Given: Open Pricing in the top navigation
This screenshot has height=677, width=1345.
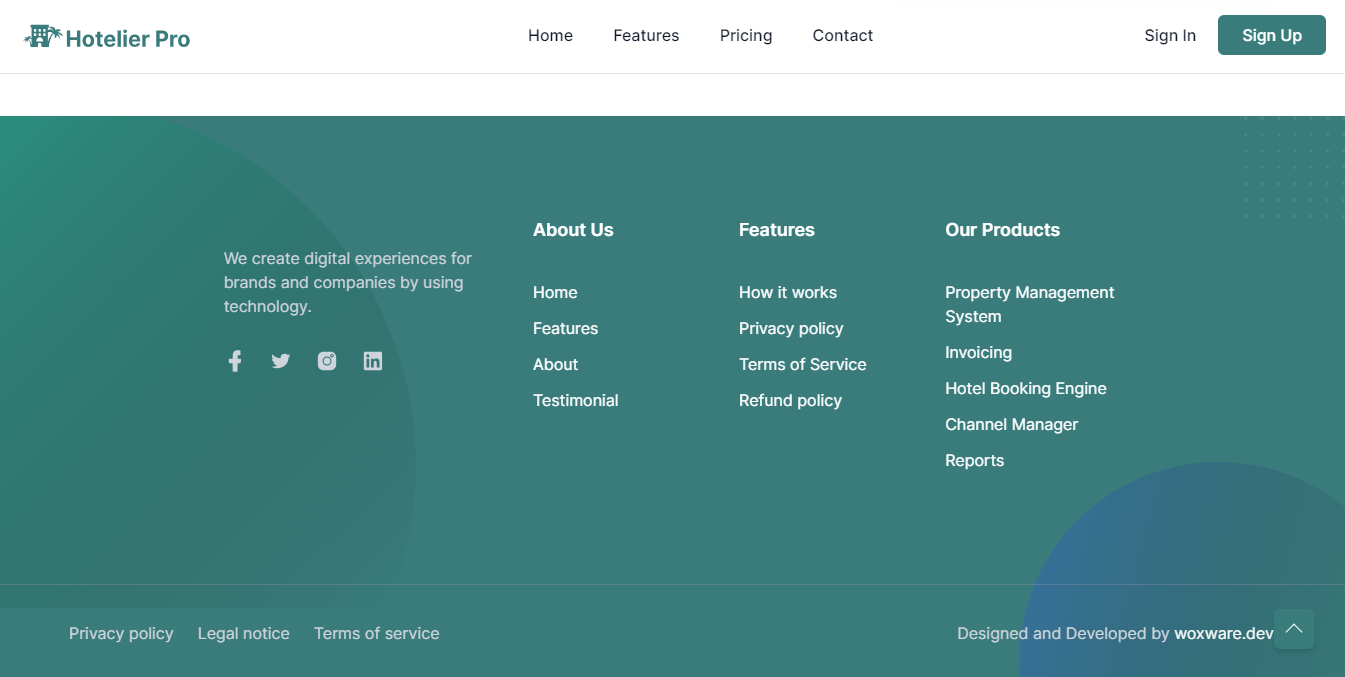Looking at the screenshot, I should tap(746, 36).
